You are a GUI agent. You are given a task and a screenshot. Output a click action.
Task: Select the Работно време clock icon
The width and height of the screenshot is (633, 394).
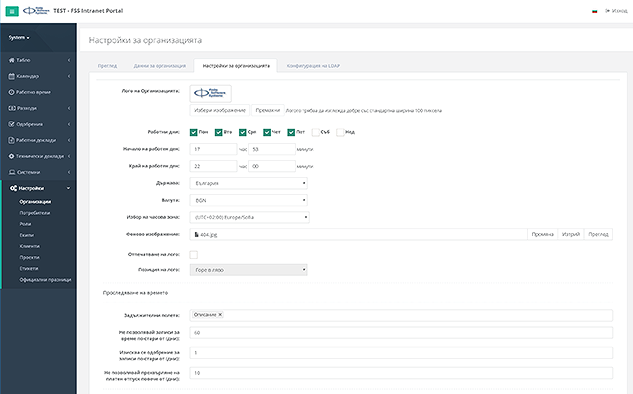tap(11, 92)
